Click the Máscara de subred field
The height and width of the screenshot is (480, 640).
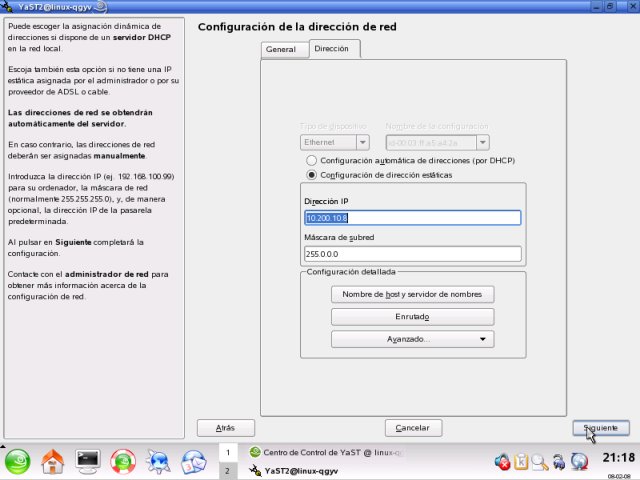coord(413,254)
